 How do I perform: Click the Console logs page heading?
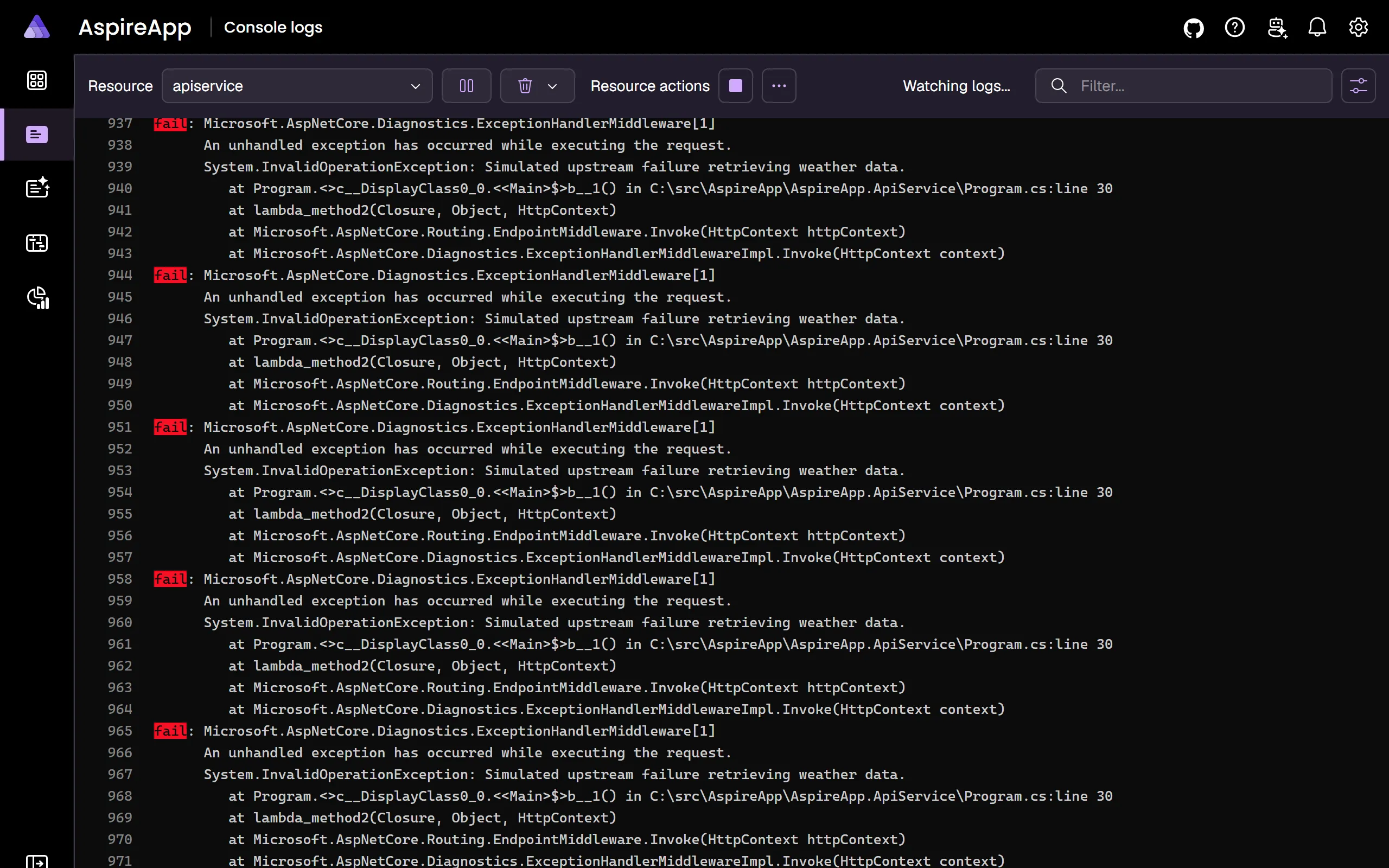pyautogui.click(x=273, y=28)
